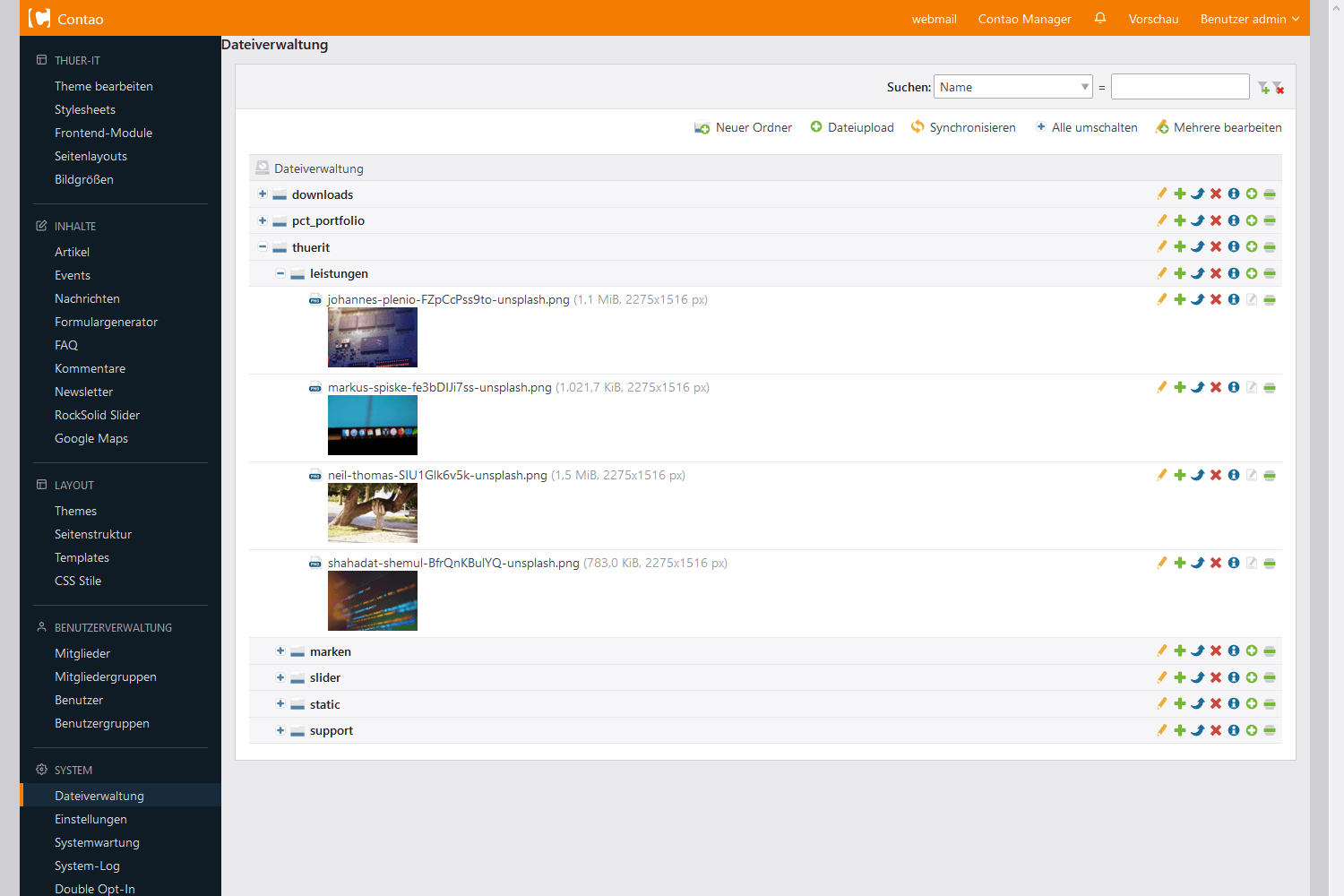Delete shahadat-shemul png with the red X
Image resolution: width=1344 pixels, height=896 pixels.
1216,563
